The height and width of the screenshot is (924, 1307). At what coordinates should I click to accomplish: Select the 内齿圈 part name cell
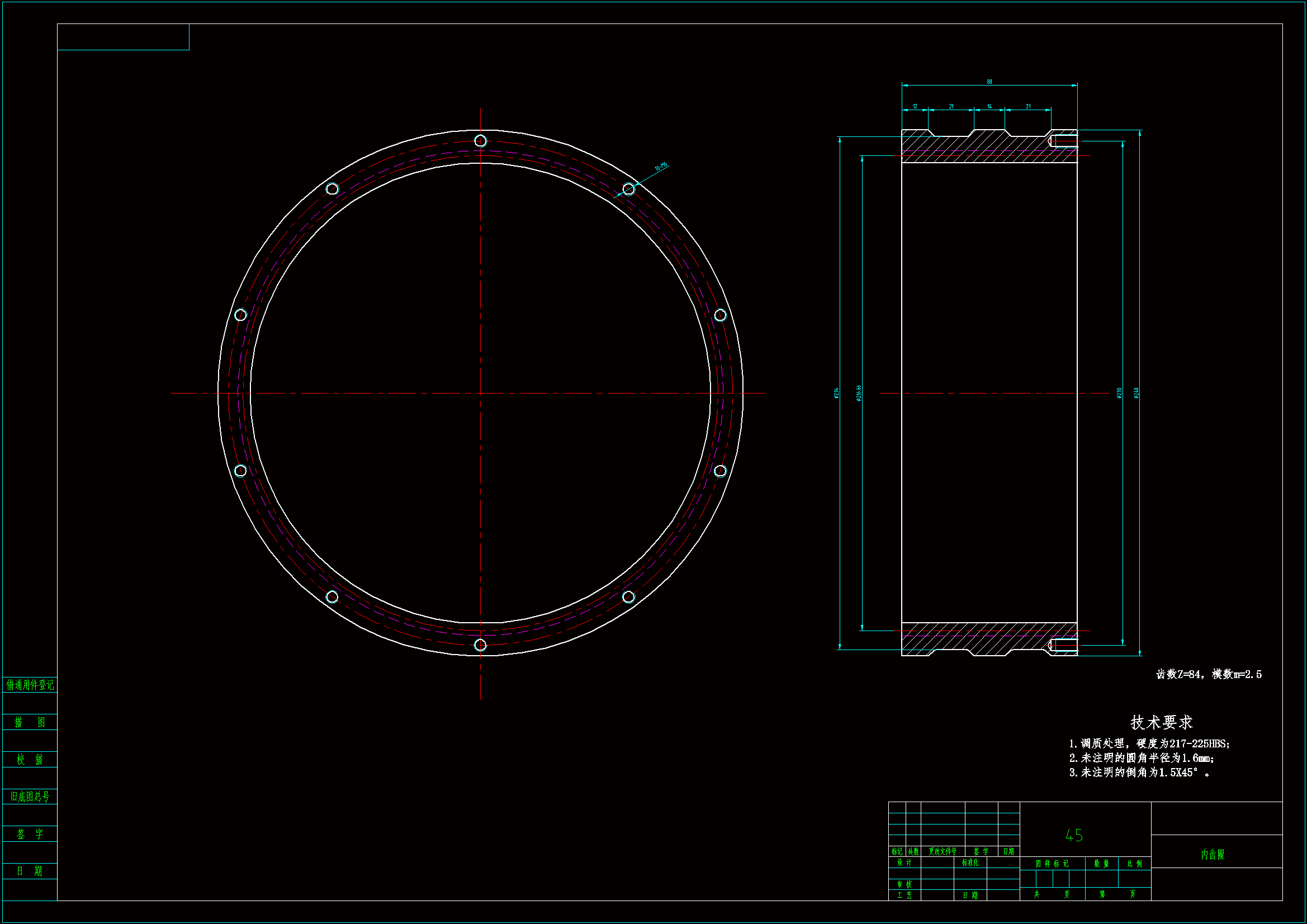[1212, 855]
